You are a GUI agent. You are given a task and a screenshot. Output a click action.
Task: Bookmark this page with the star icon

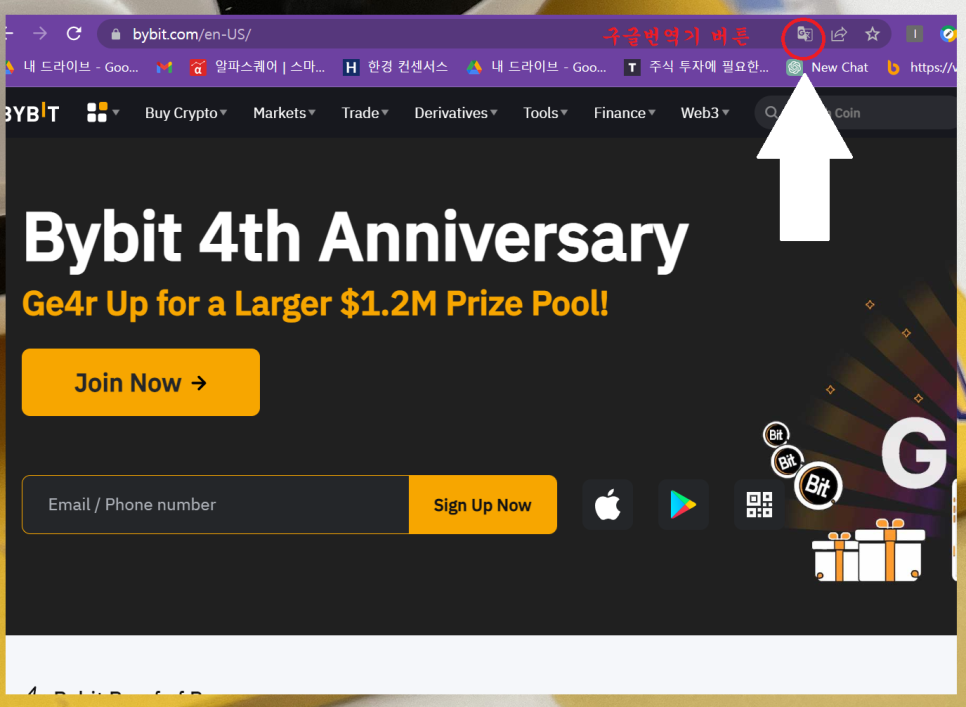(872, 34)
